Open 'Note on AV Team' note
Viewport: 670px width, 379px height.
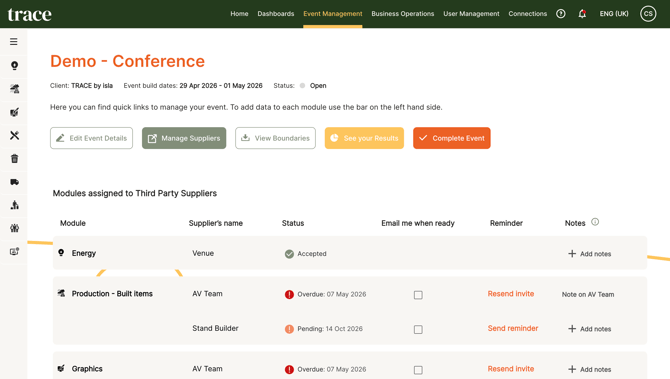(588, 294)
